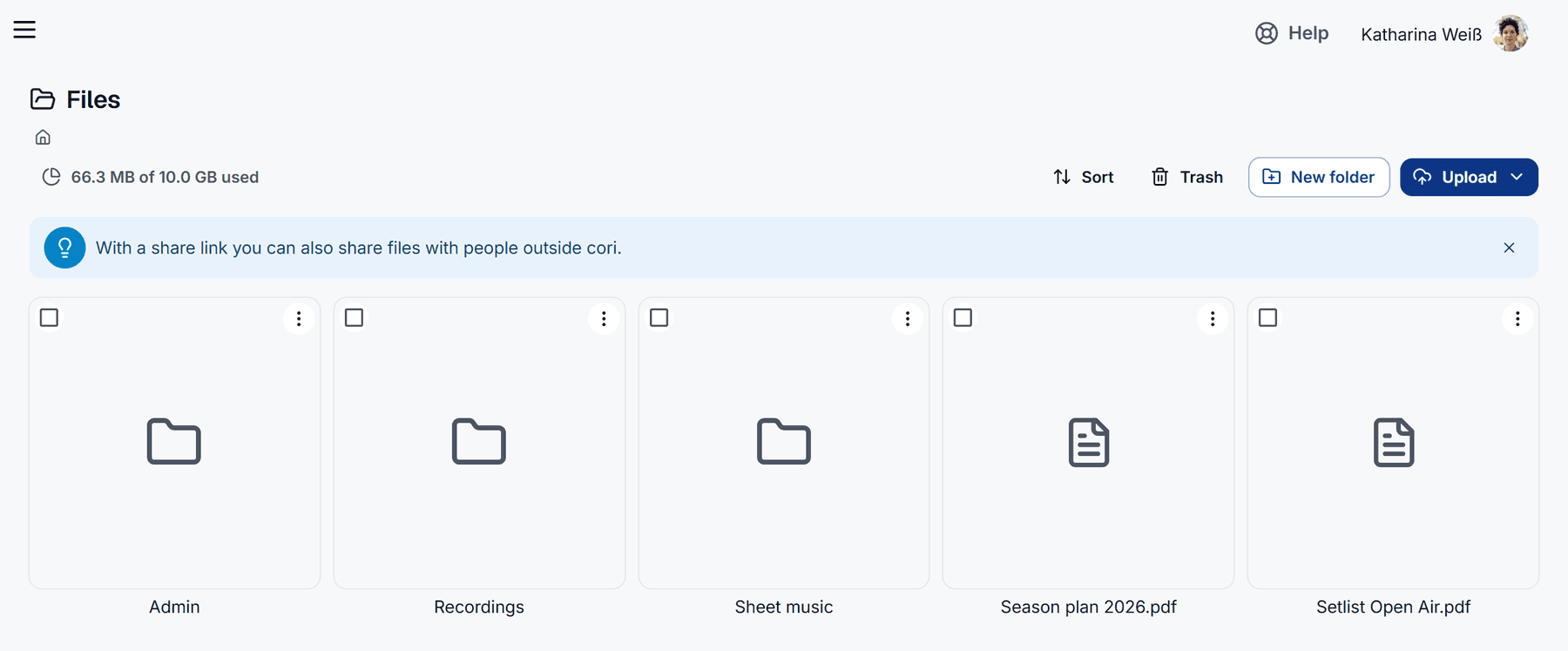Click the home breadcrumb icon
The height and width of the screenshot is (651, 1568).
(43, 138)
